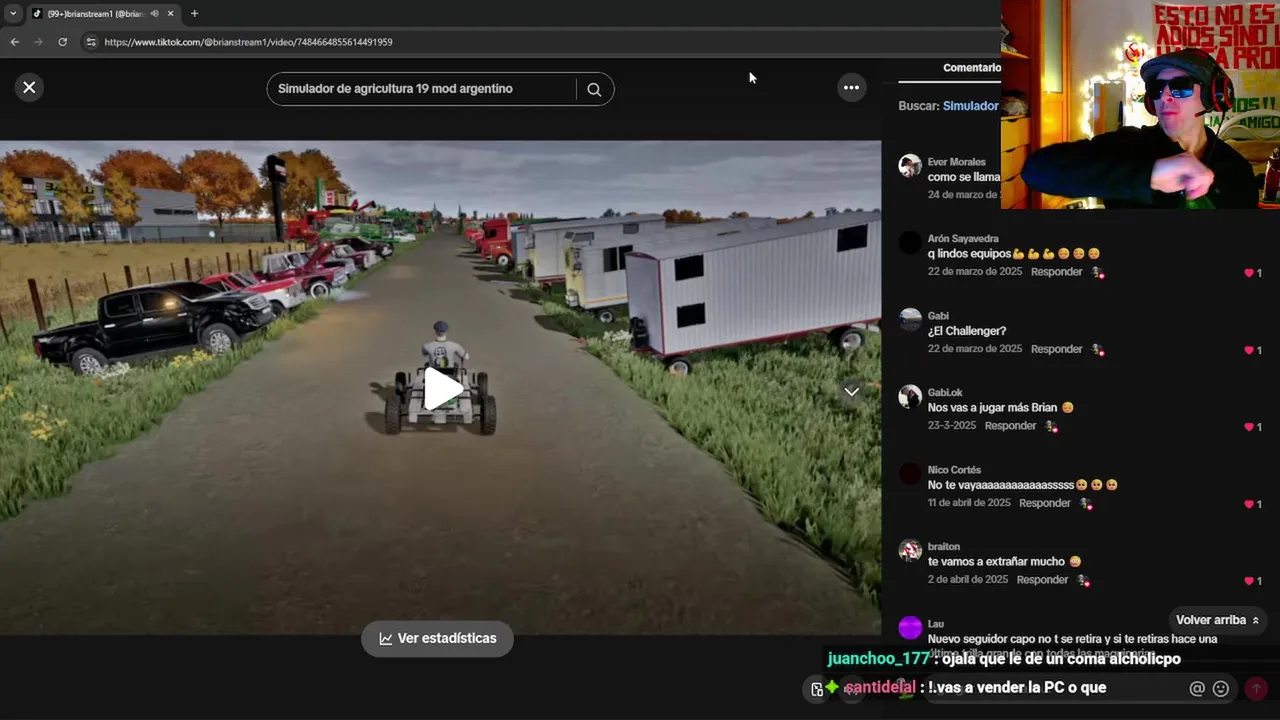Follow the Buscar: Simulador link

coord(970,106)
